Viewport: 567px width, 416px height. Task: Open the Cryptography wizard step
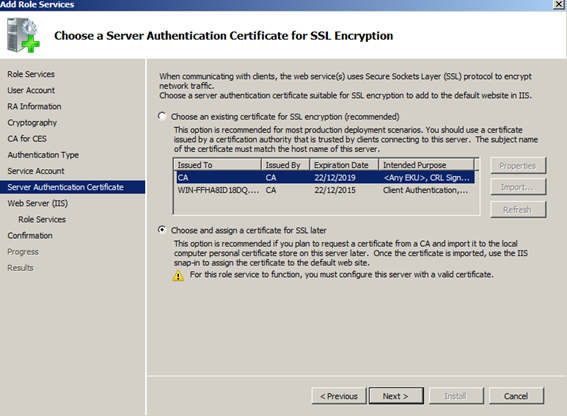pos(32,123)
